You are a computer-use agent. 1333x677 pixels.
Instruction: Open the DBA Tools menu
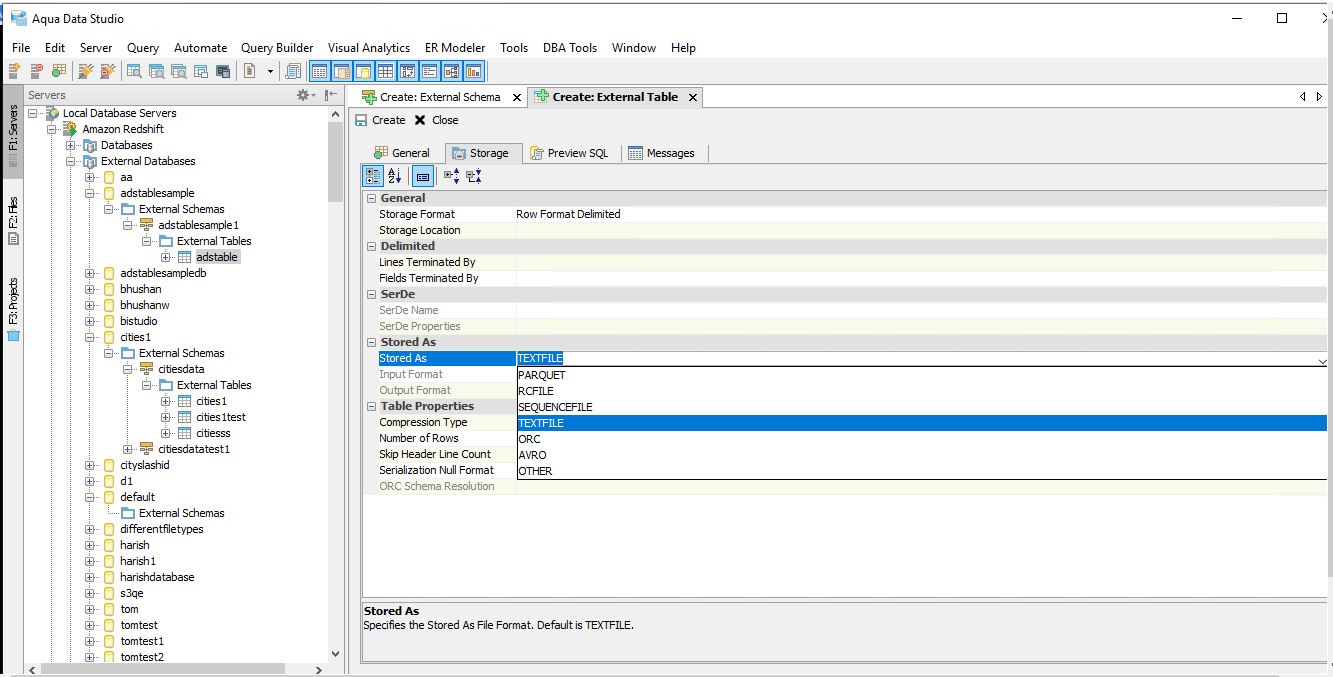[x=570, y=48]
